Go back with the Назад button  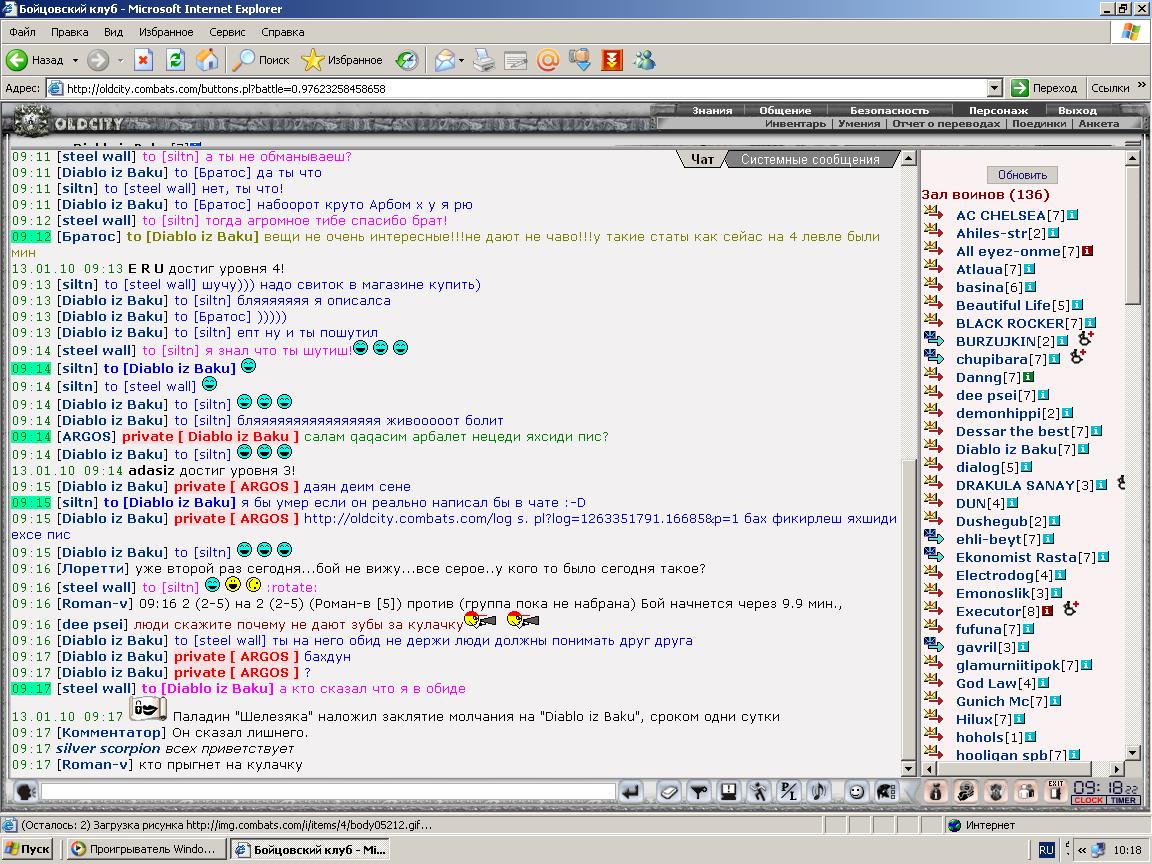click(x=35, y=60)
